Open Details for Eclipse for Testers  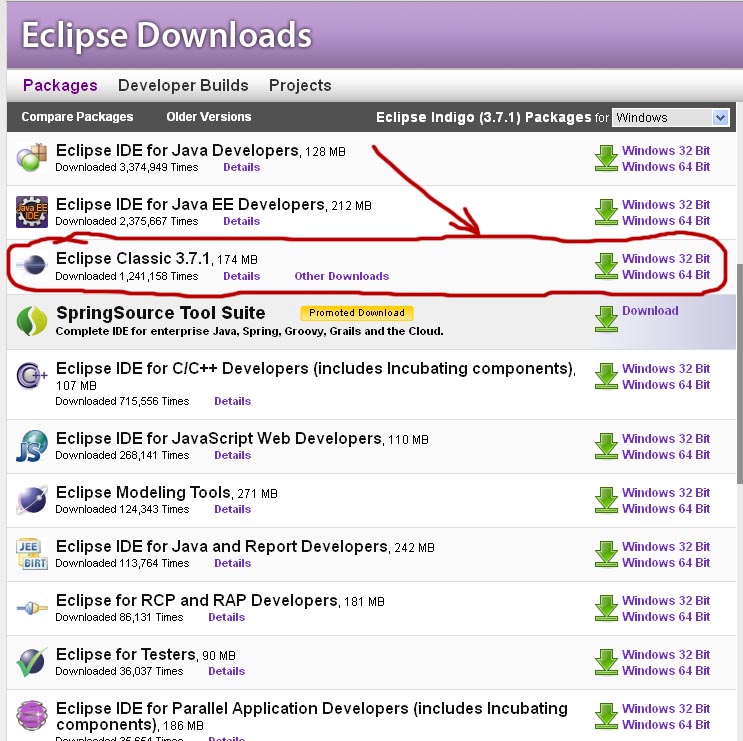[x=227, y=671]
